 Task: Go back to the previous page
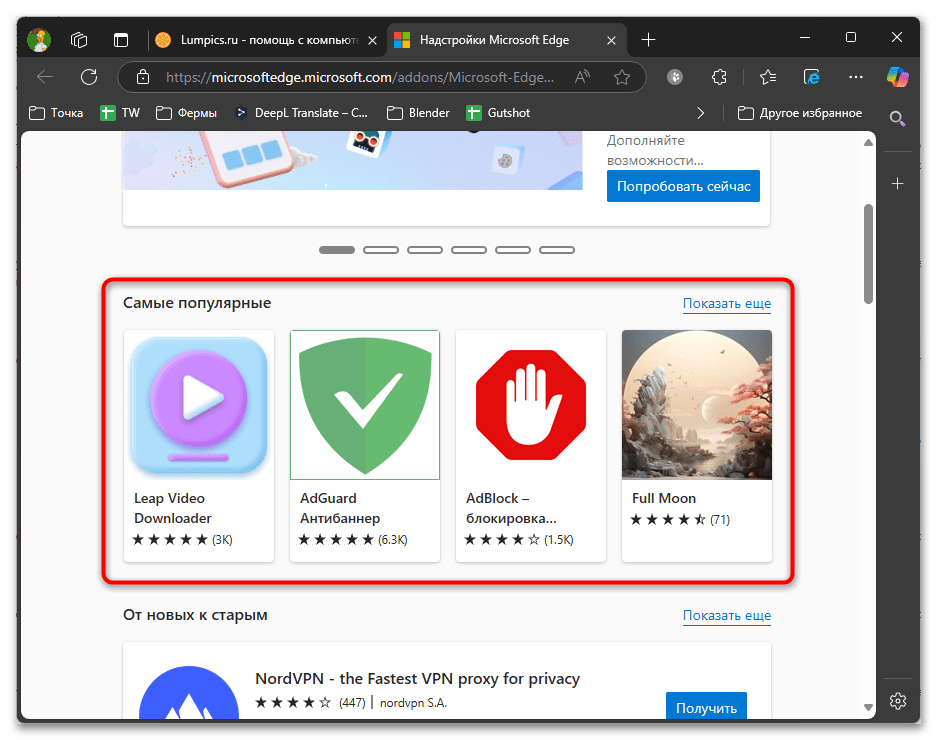(45, 77)
